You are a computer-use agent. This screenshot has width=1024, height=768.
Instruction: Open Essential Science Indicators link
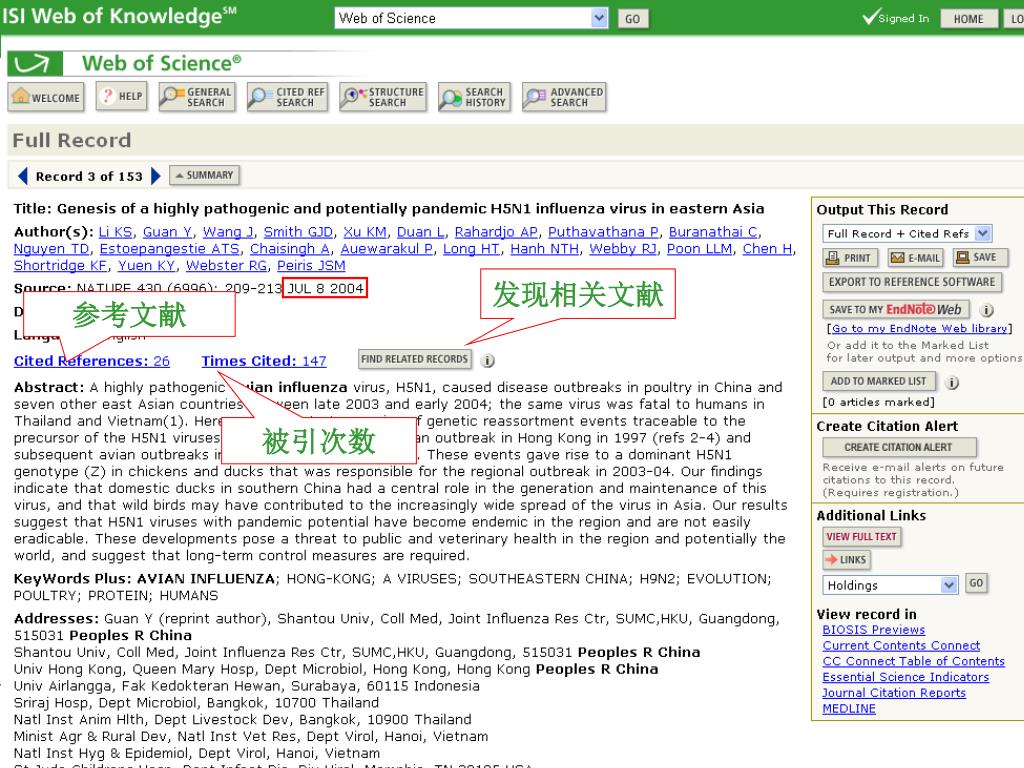click(905, 677)
